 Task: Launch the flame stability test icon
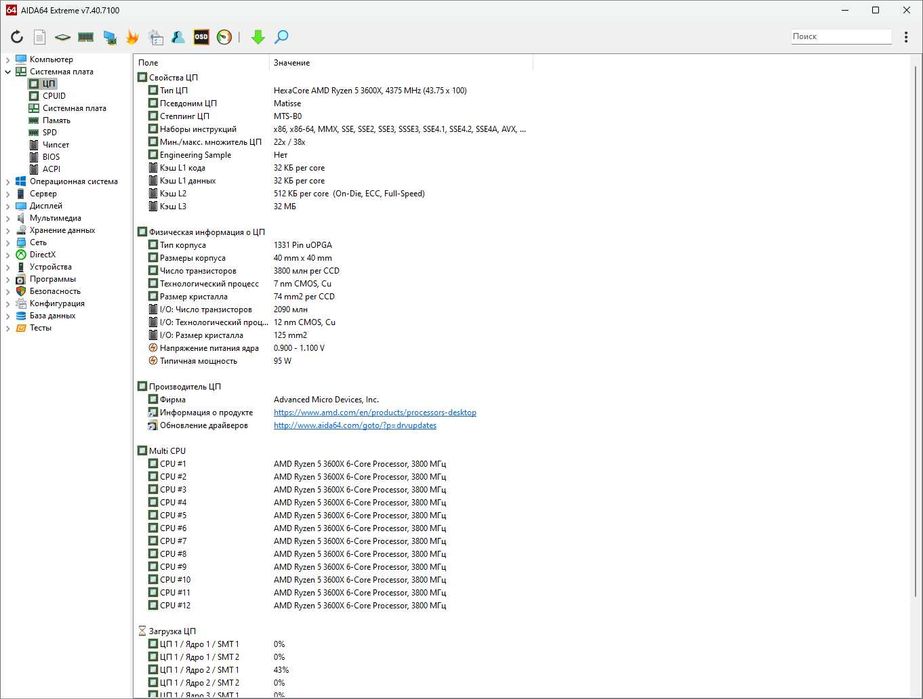point(132,37)
